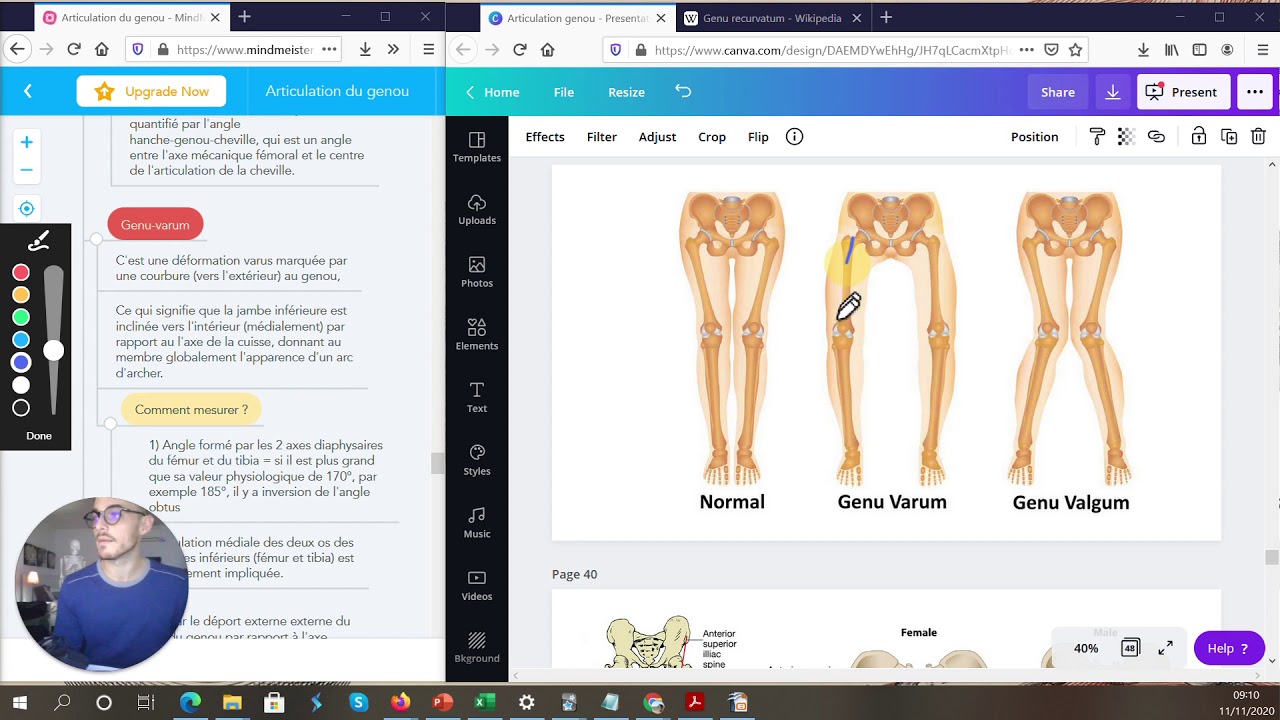Viewport: 1280px width, 720px height.
Task: Click the Share button in Canva
Action: (1058, 92)
